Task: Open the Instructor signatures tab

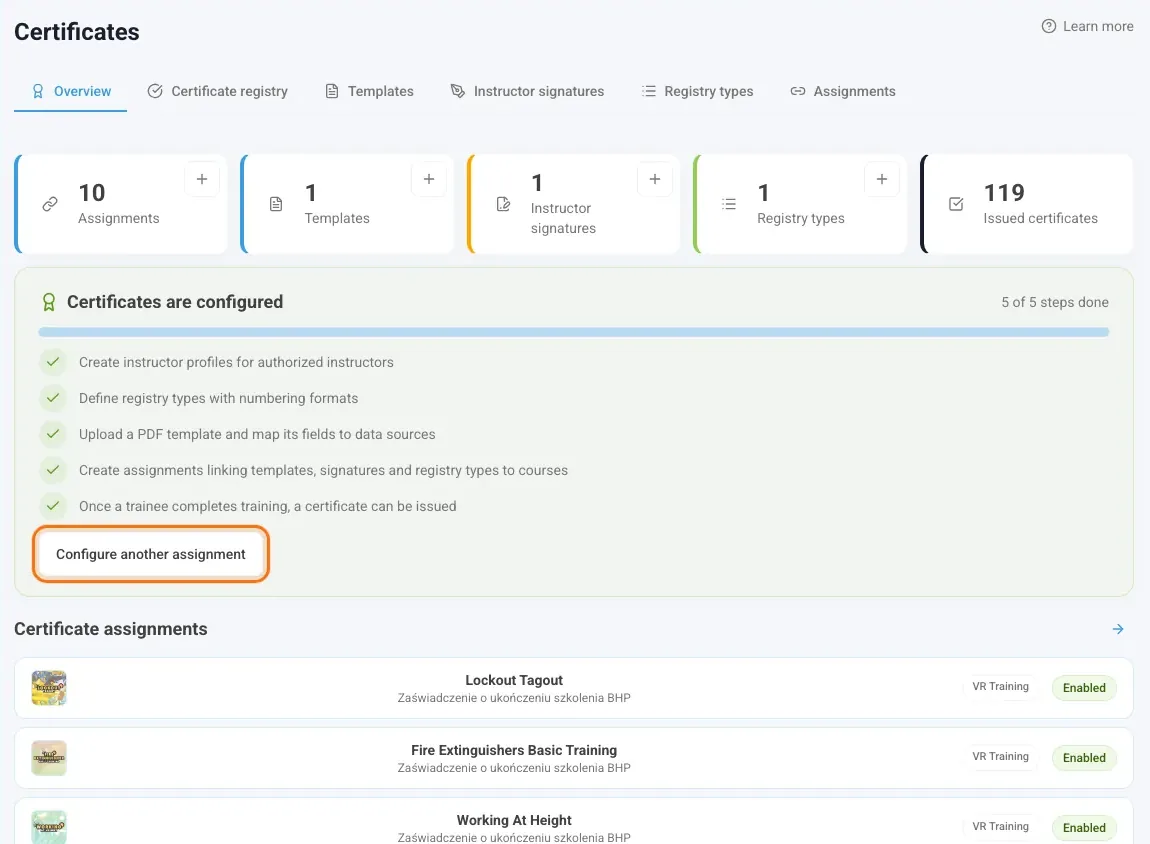Action: (527, 92)
